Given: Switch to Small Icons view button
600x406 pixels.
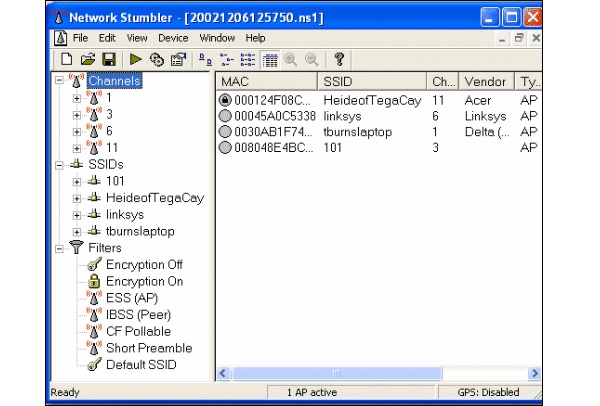Looking at the screenshot, I should point(227,60).
